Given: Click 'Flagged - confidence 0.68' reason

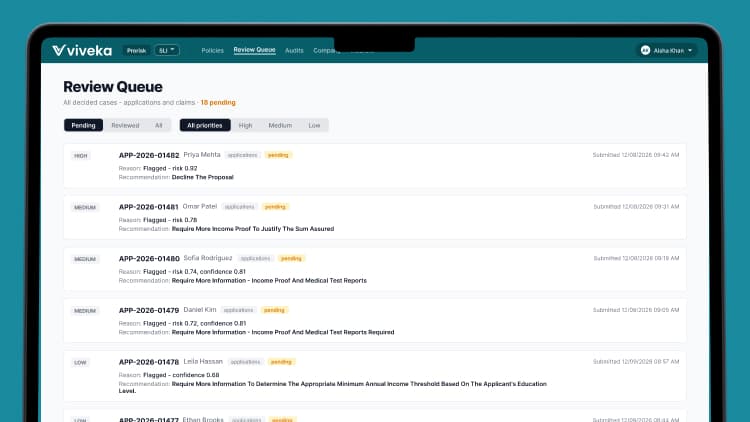Looking at the screenshot, I should click(x=181, y=375).
